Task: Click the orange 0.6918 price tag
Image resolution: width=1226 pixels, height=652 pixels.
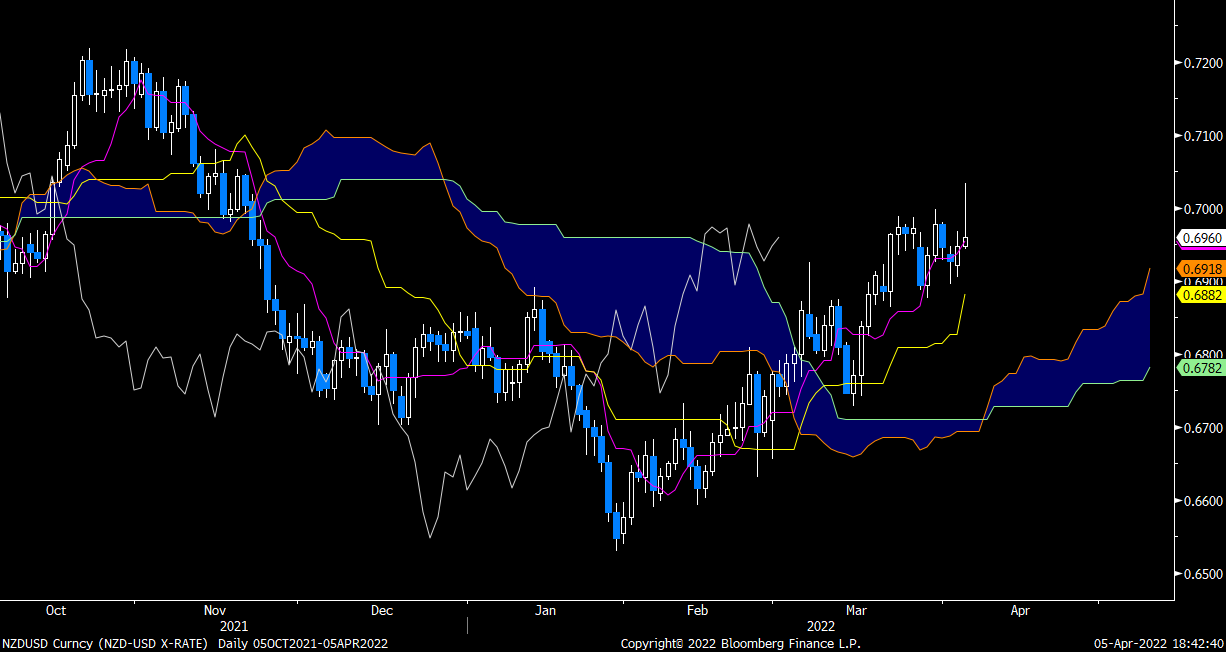Action: pyautogui.click(x=1199, y=269)
